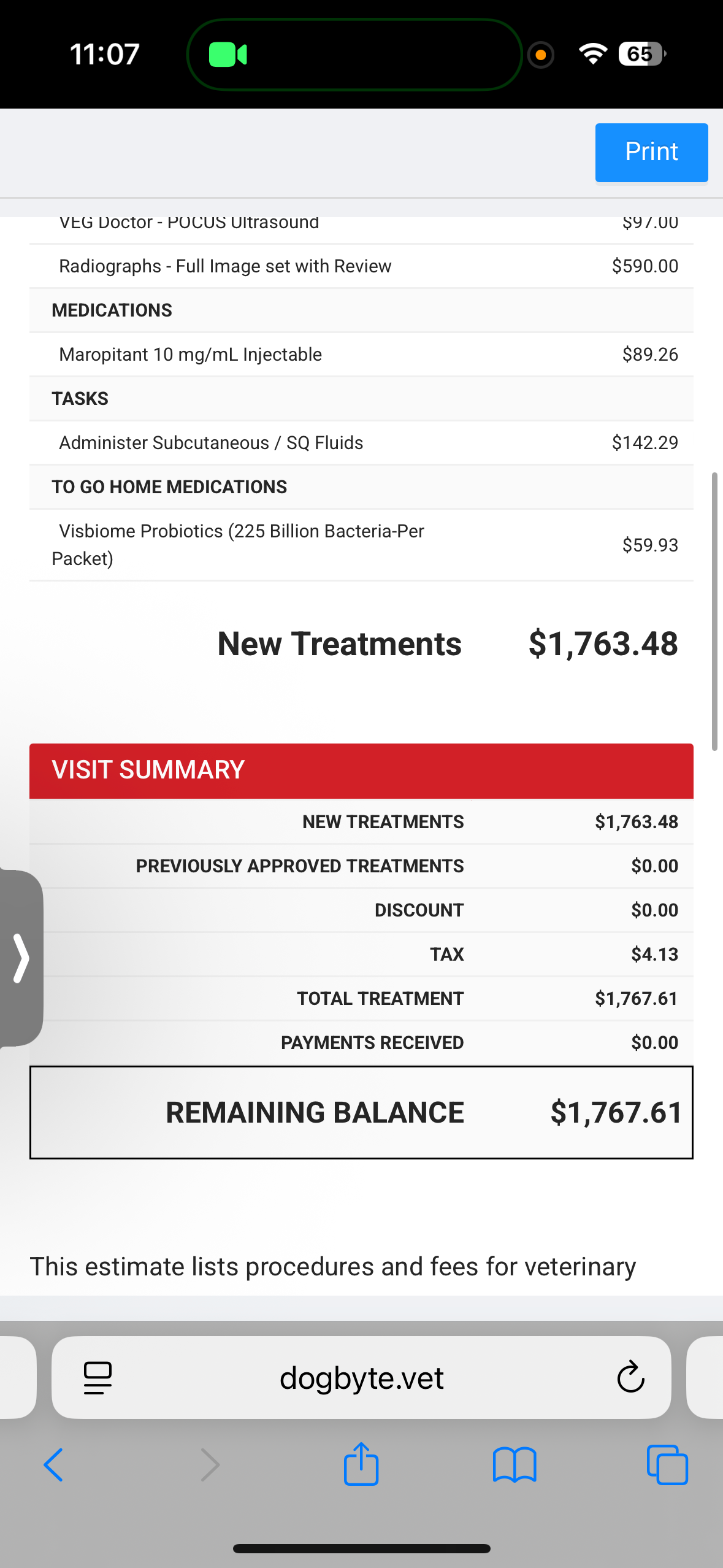Screen dimensions: 723x1568
Task: Tap the dogbyte.vet address bar
Action: [361, 1377]
